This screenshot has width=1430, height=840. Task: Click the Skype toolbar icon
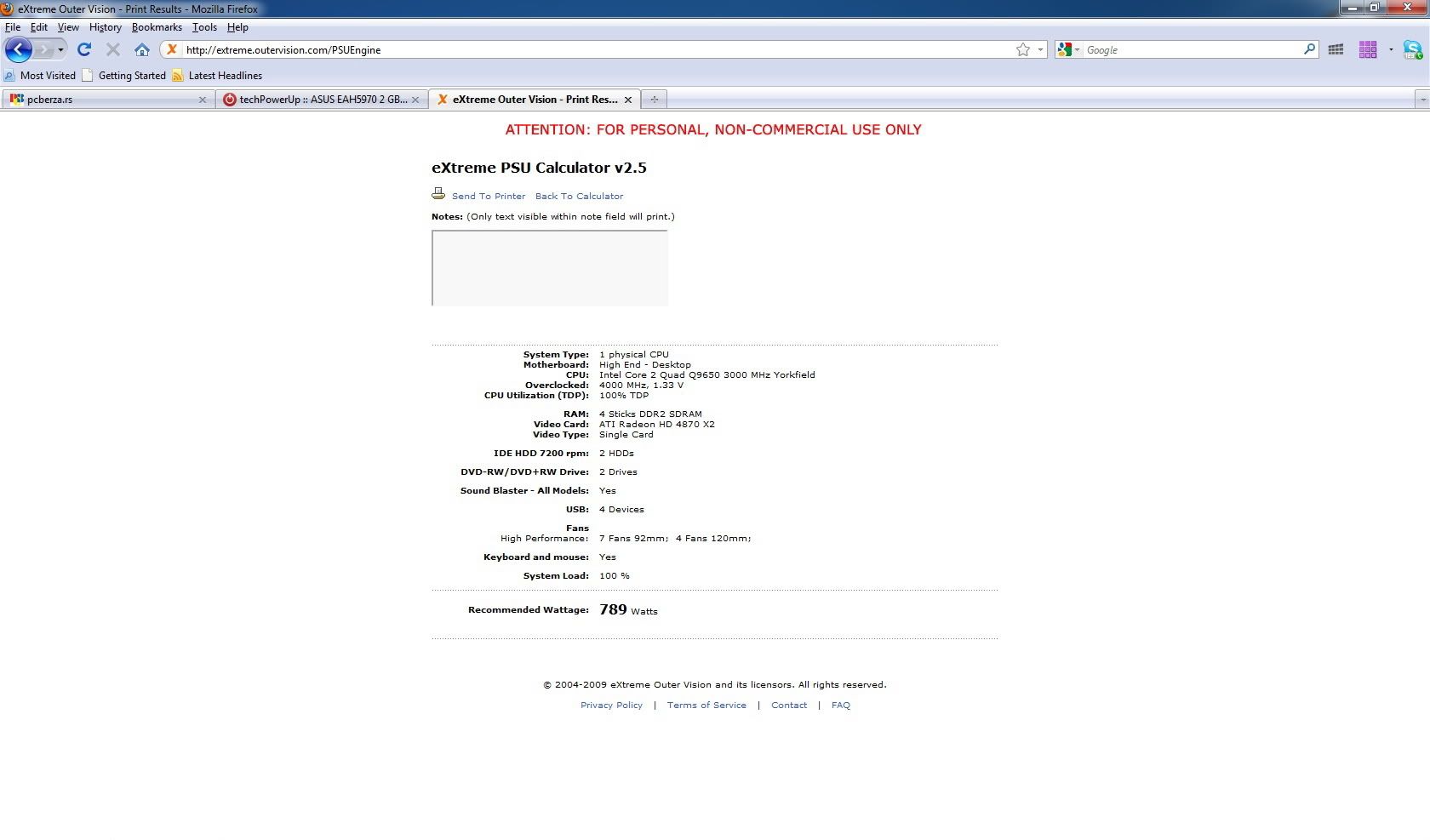point(1413,49)
